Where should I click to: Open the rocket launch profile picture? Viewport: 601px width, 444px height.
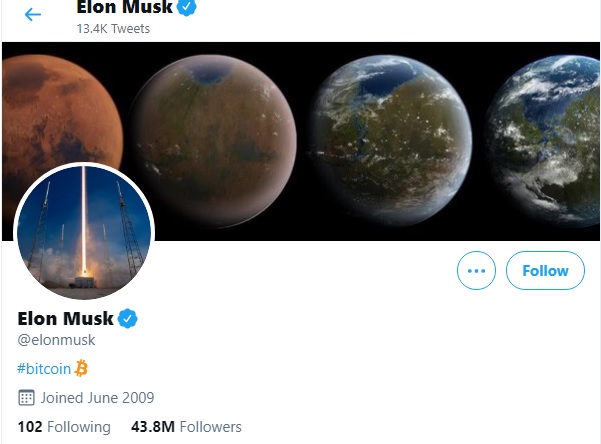[x=84, y=232]
